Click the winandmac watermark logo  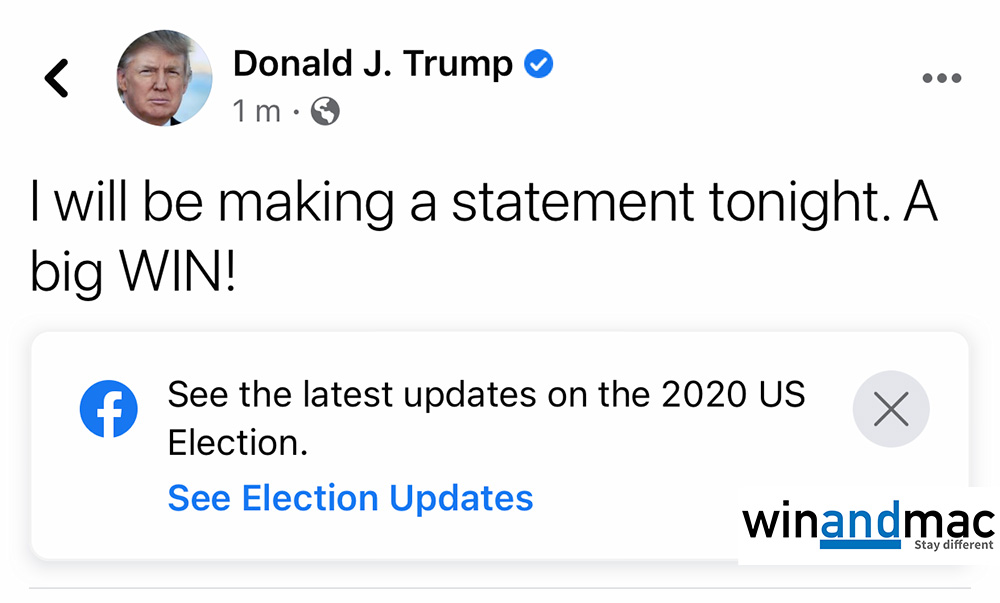(x=868, y=524)
